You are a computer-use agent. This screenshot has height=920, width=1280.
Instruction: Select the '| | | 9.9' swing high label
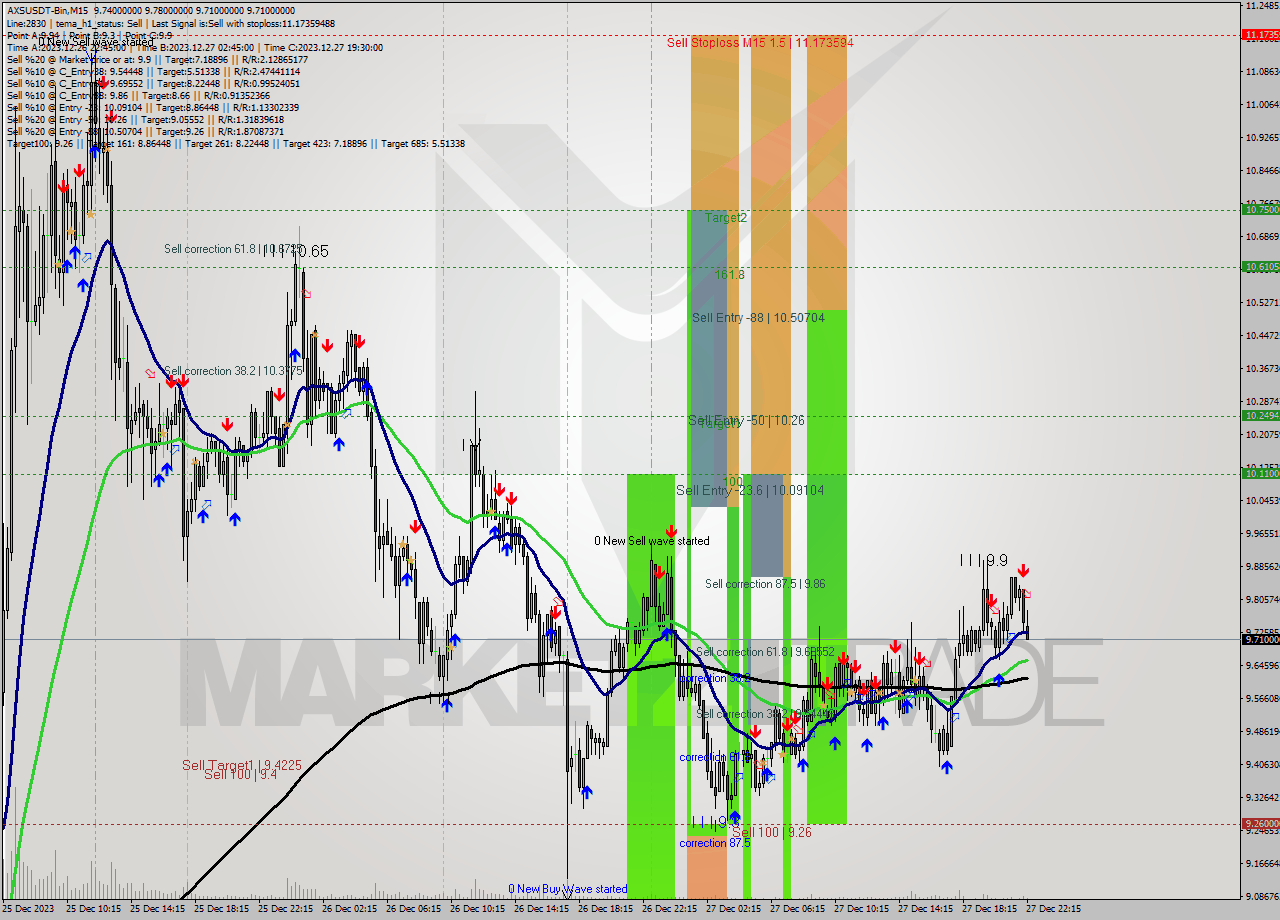click(x=983, y=561)
